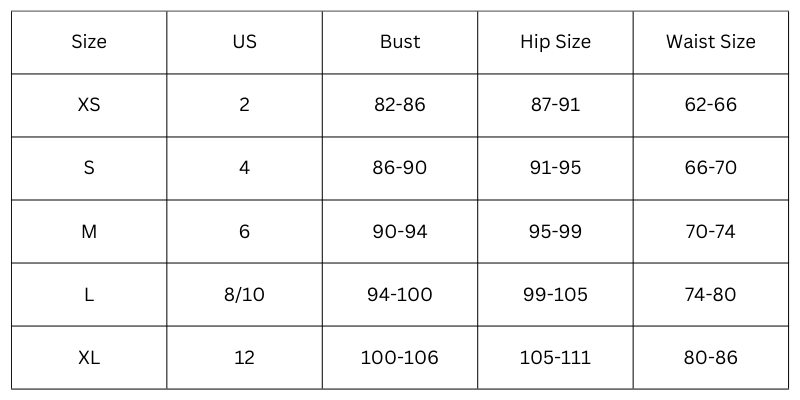
Task: Select the US size 12 cell
Action: (x=244, y=357)
